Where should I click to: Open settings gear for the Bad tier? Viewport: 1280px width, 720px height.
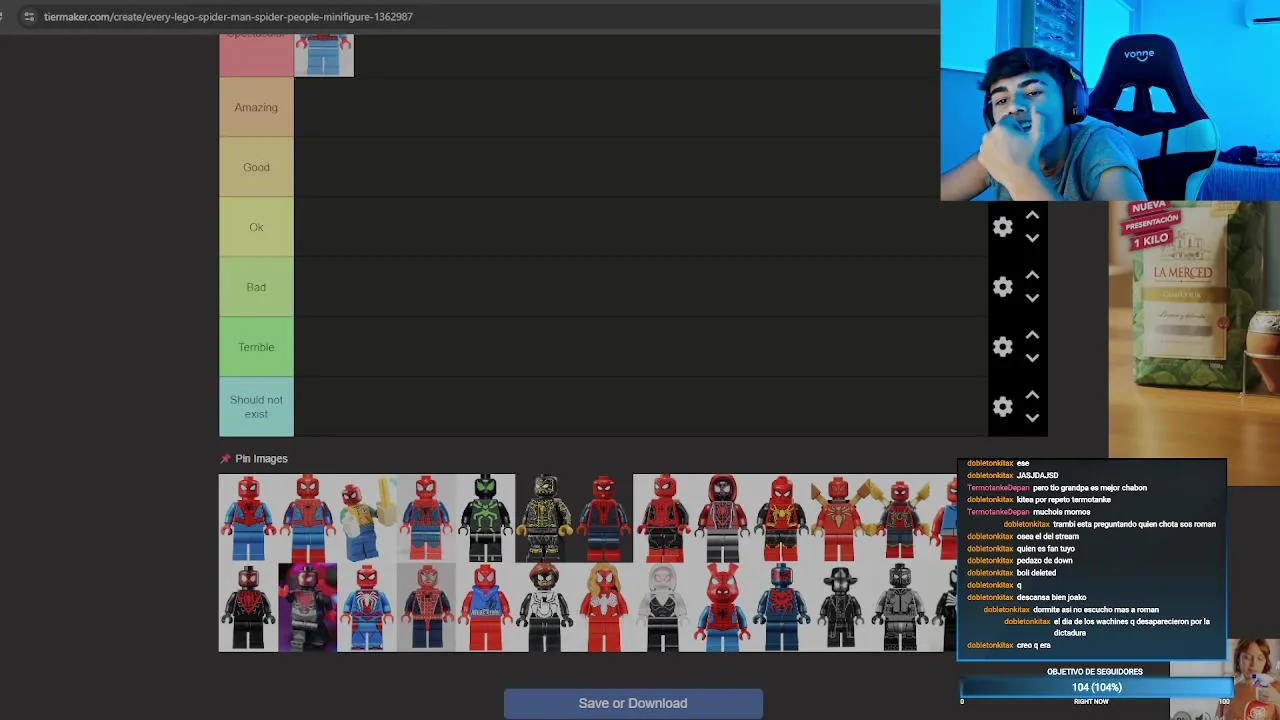[1003, 287]
